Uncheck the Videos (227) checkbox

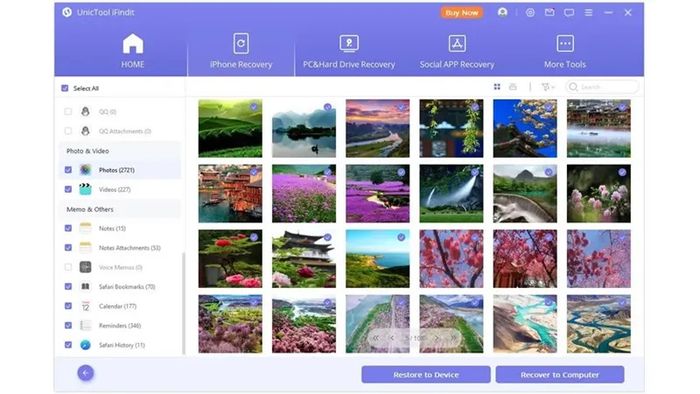point(68,189)
